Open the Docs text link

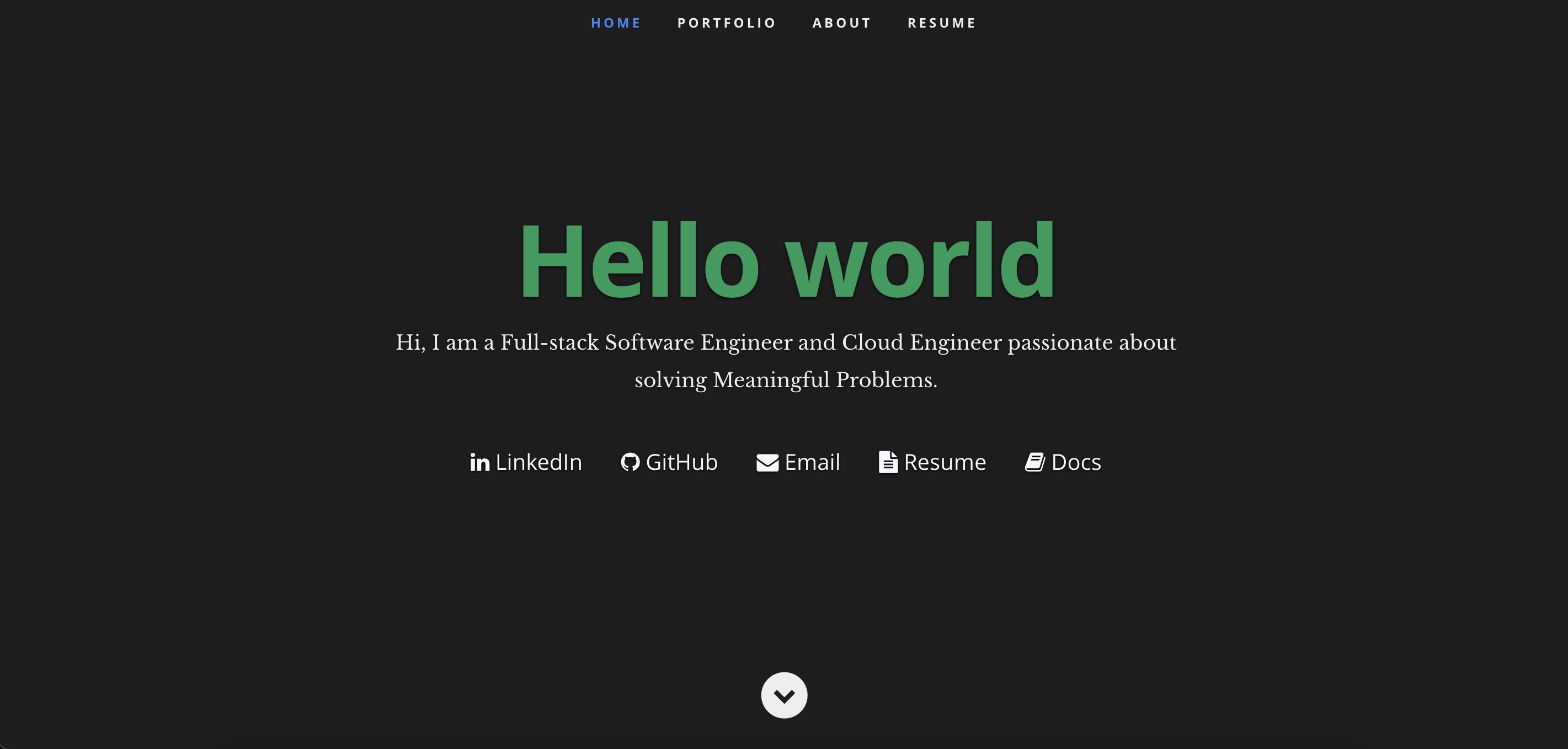point(1076,462)
